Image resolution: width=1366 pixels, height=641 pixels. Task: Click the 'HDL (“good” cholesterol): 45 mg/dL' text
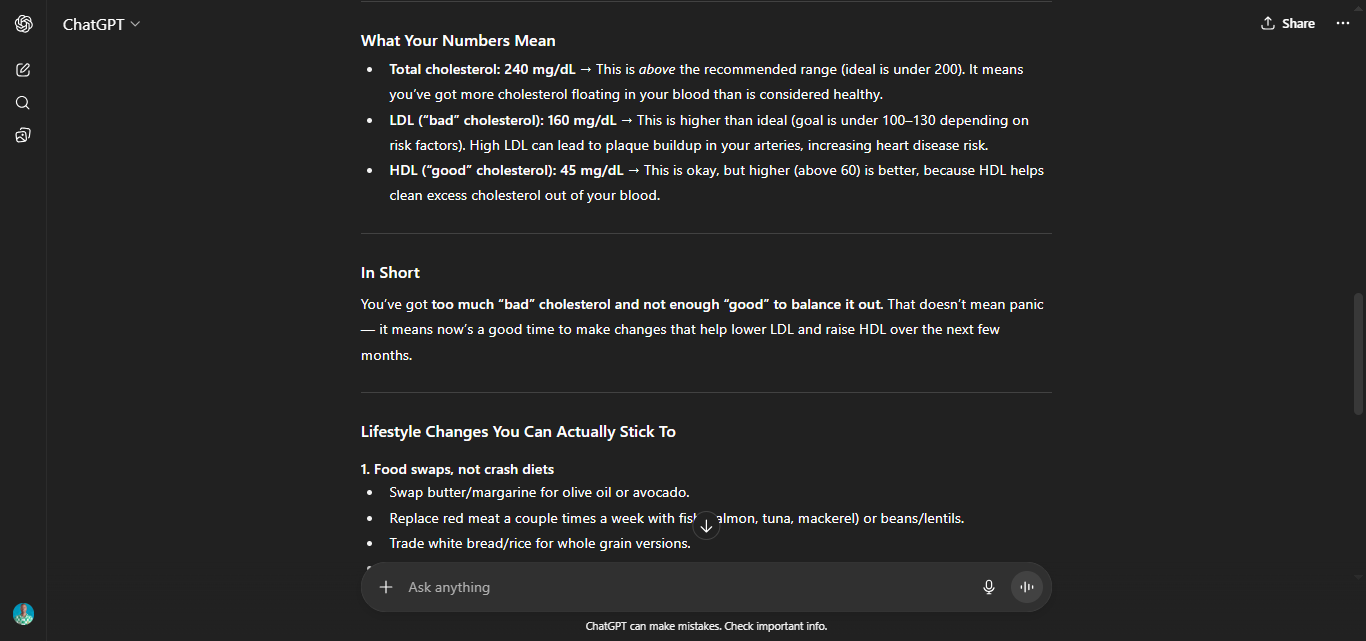[506, 171]
